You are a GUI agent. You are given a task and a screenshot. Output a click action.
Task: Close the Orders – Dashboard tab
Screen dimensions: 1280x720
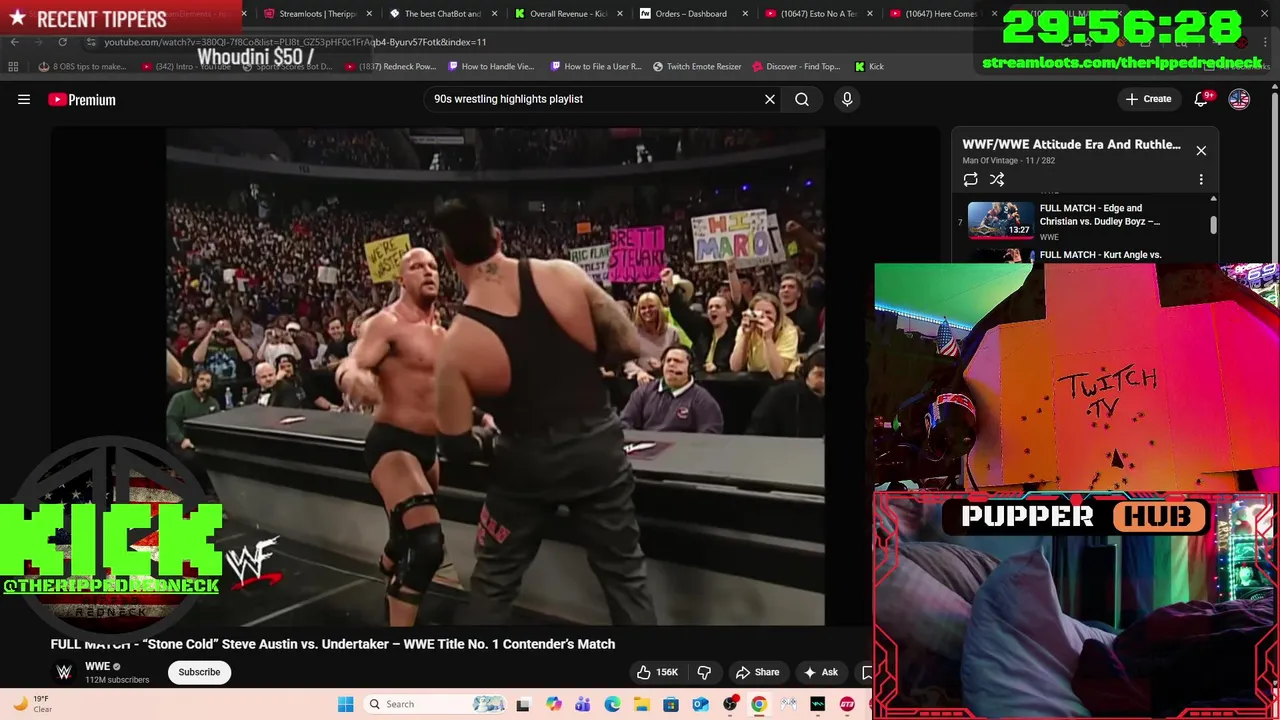(745, 14)
